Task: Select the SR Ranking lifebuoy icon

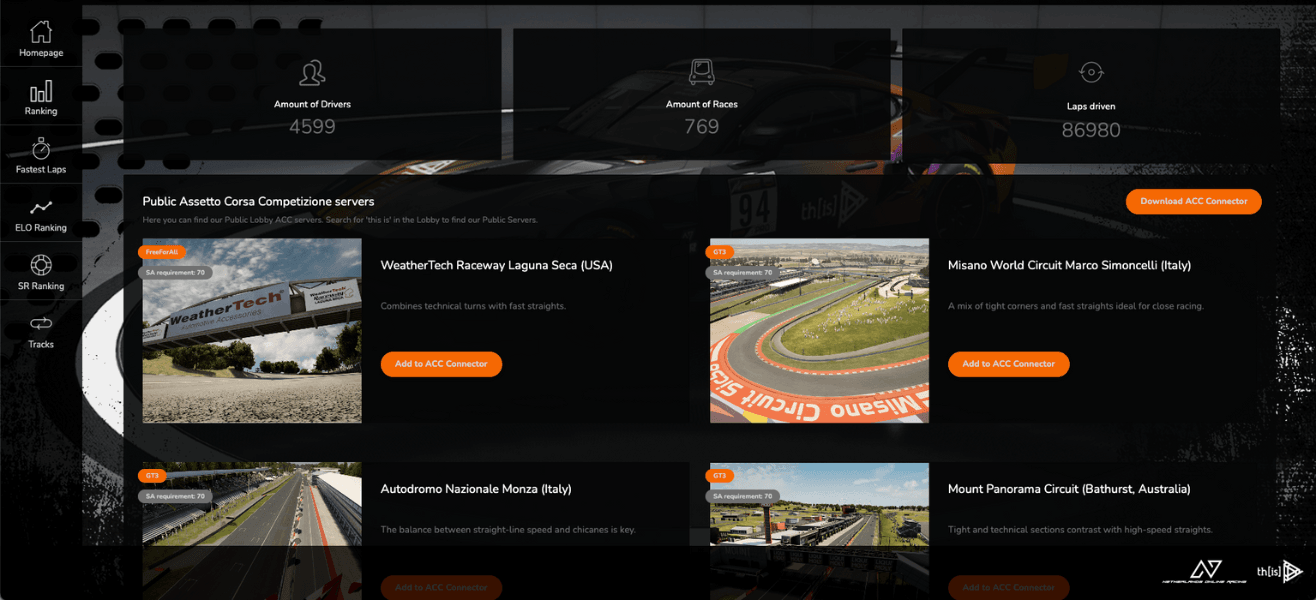Action: tap(41, 266)
